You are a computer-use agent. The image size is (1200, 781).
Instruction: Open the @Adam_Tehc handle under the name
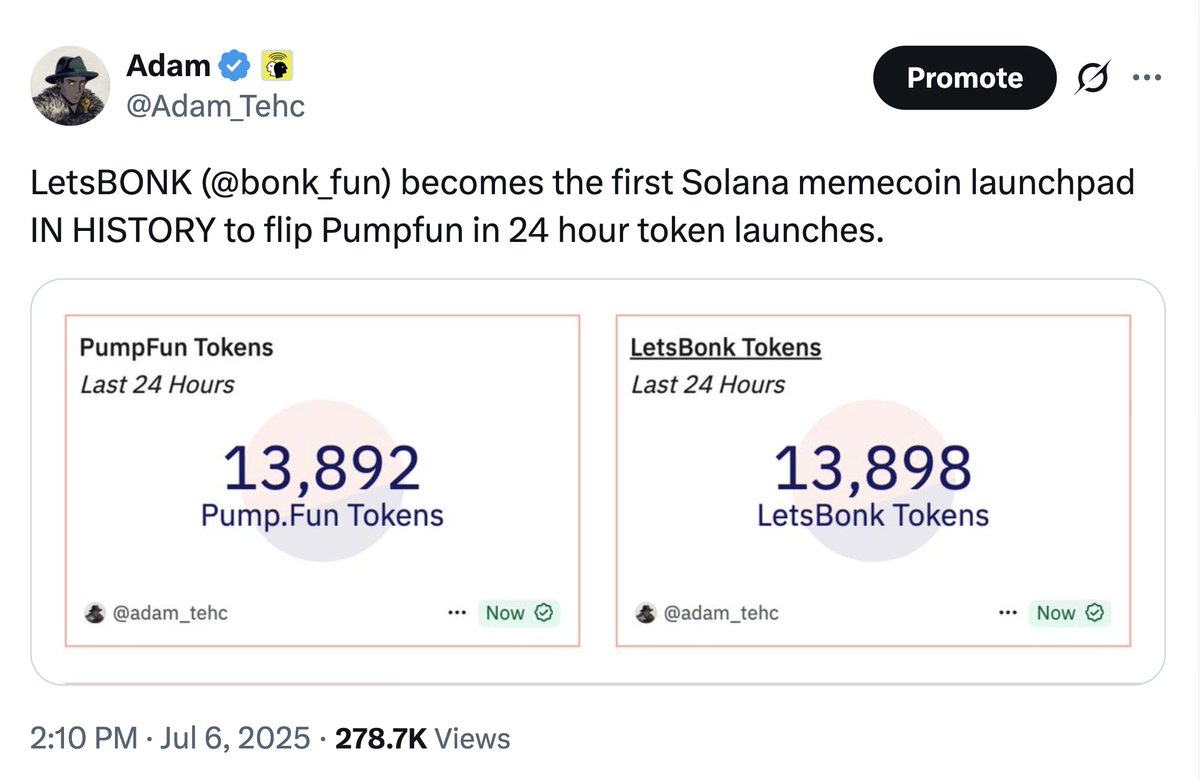point(215,104)
